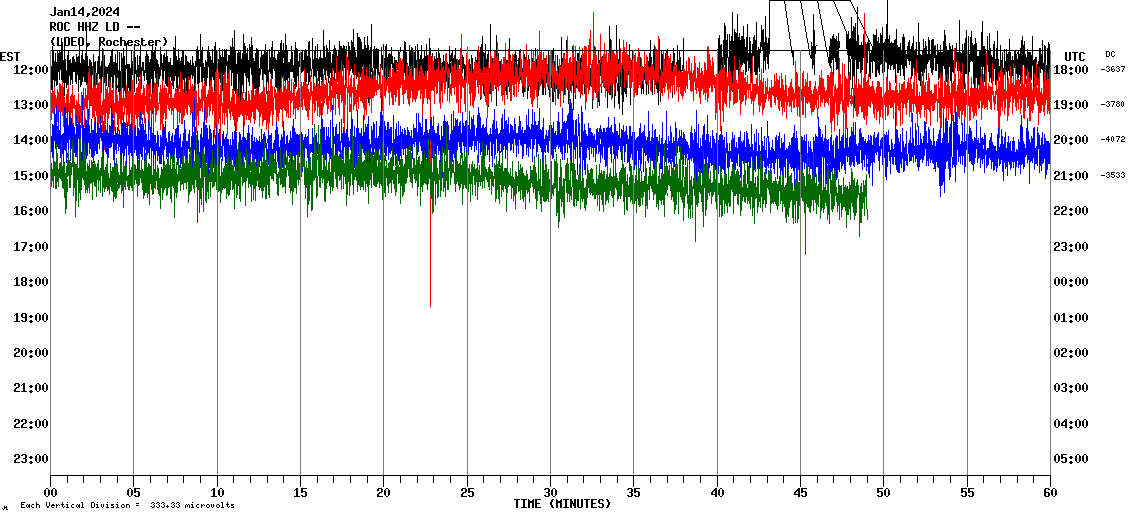1130x519 pixels.
Task: Click the EST time zone label
Action: (10, 56)
